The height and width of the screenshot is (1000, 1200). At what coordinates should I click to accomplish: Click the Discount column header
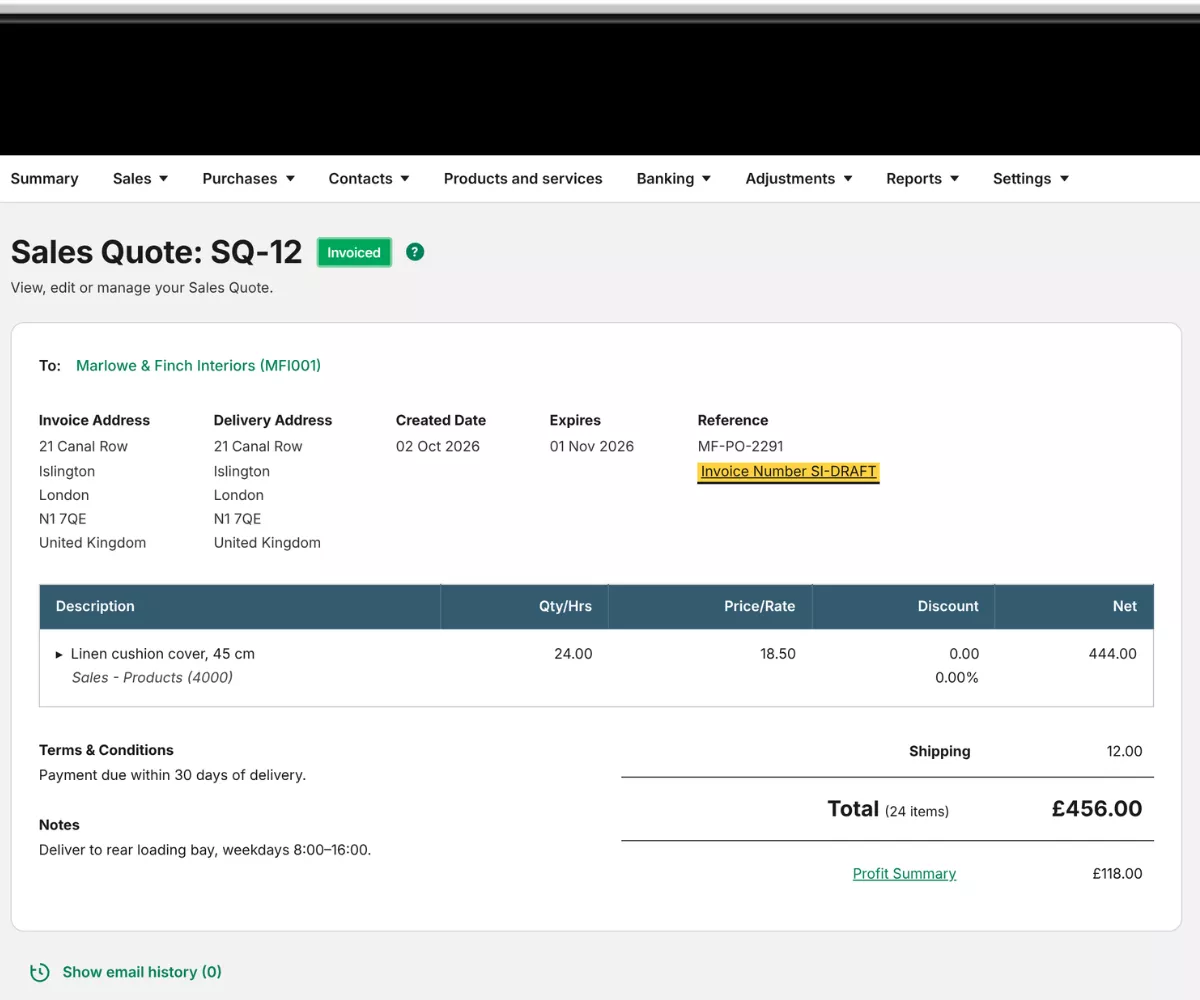(x=903, y=607)
